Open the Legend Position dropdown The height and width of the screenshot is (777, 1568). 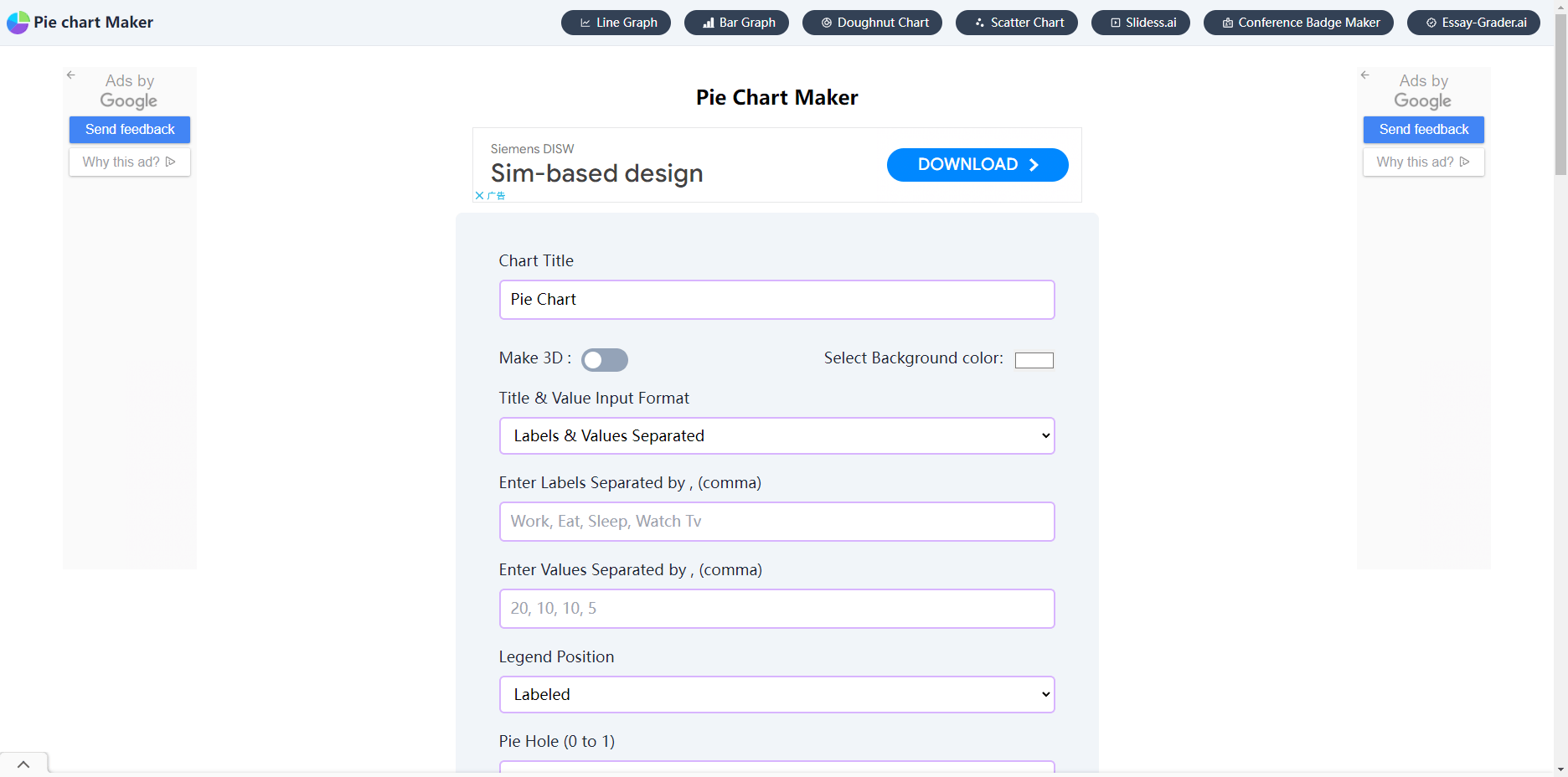coord(776,694)
